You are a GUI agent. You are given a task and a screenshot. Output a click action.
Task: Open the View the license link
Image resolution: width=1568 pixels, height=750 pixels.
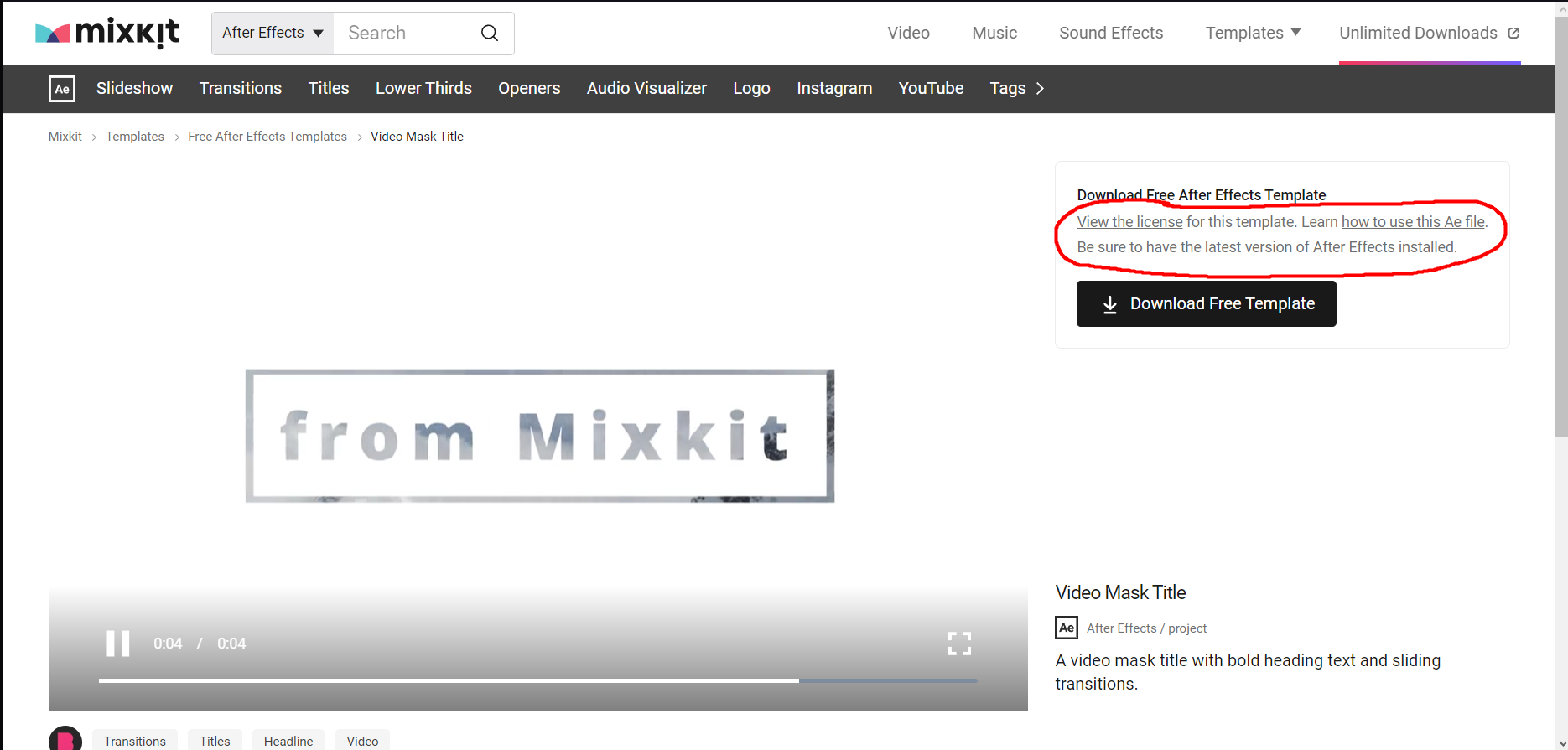(1129, 222)
